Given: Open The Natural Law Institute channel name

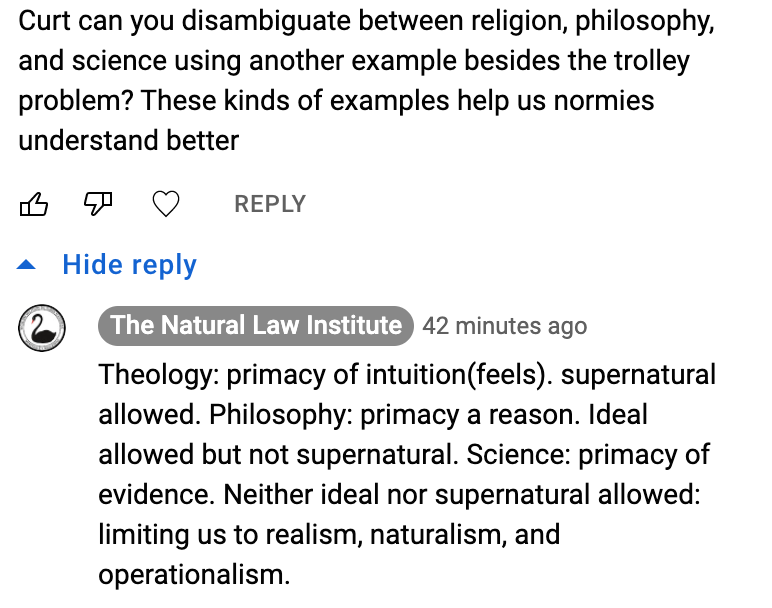Looking at the screenshot, I should point(256,326).
